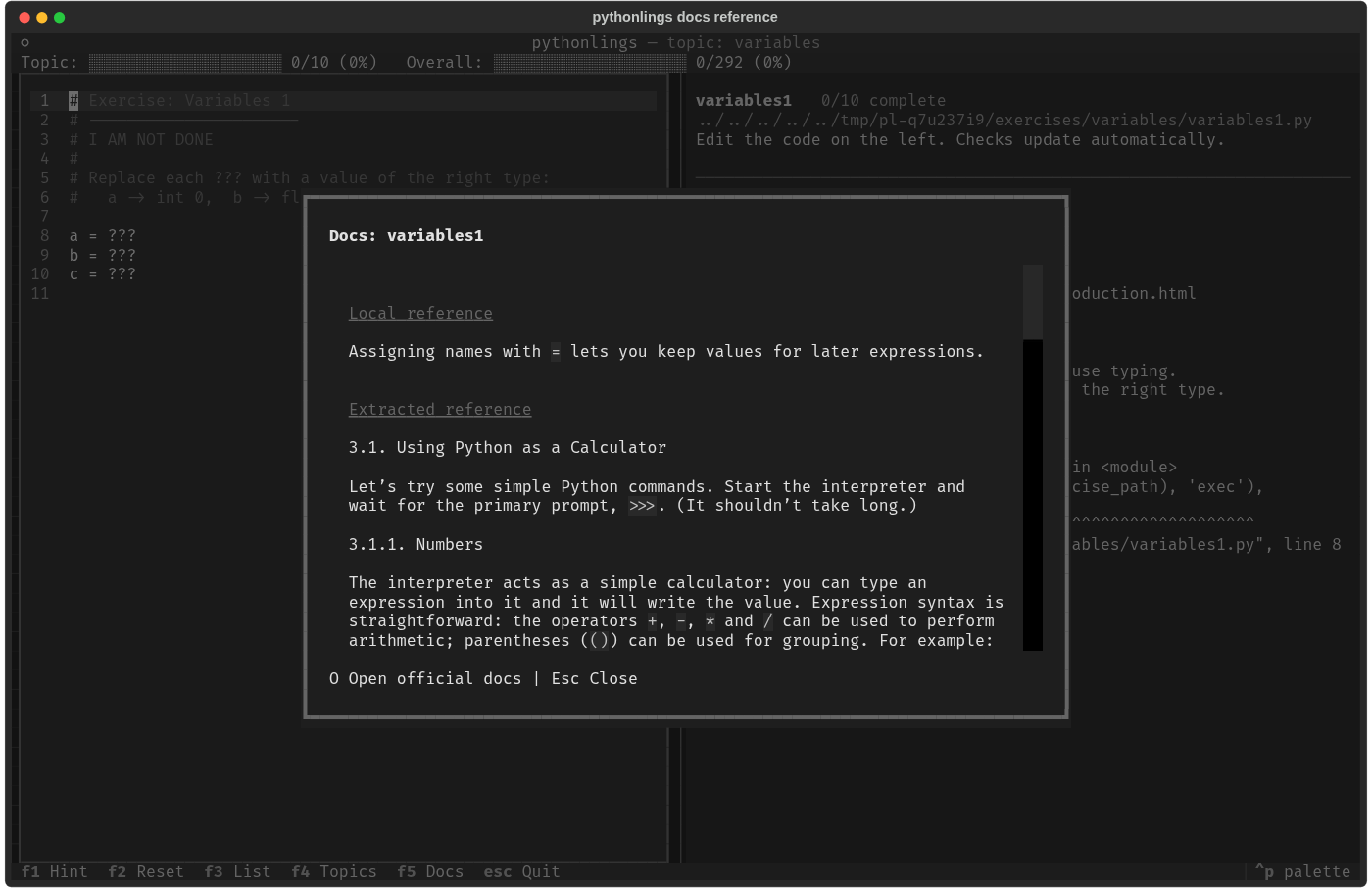Image resolution: width=1372 pixels, height=888 pixels.
Task: Click editor line 9 'b = ???'
Action: tap(102, 255)
